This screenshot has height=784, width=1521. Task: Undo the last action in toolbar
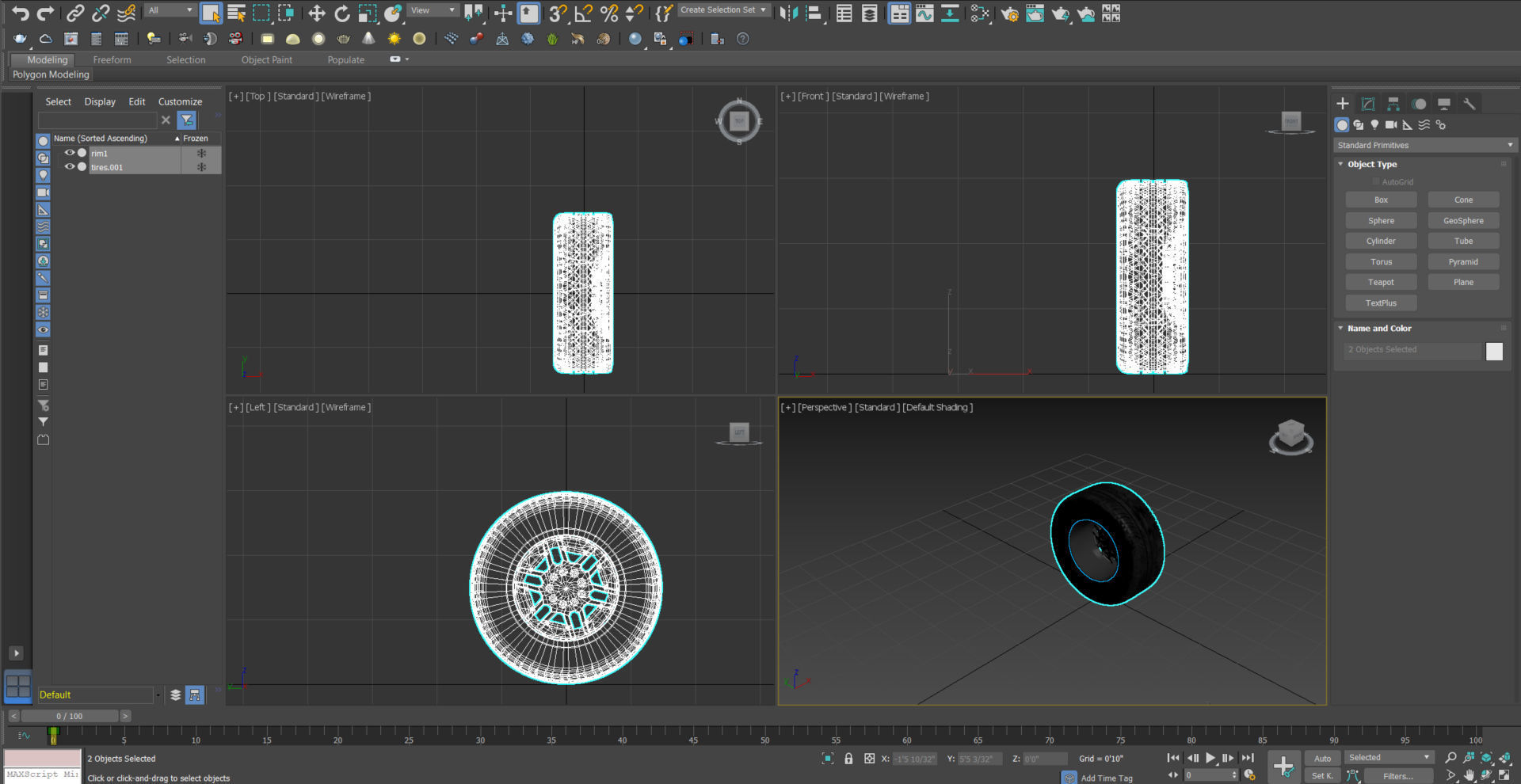point(21,13)
